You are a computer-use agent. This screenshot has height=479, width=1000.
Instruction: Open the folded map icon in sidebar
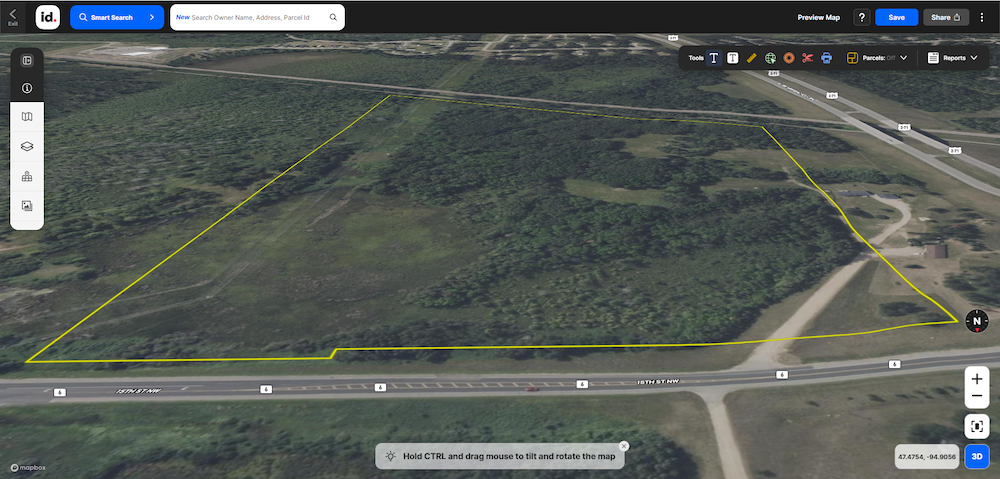click(27, 117)
